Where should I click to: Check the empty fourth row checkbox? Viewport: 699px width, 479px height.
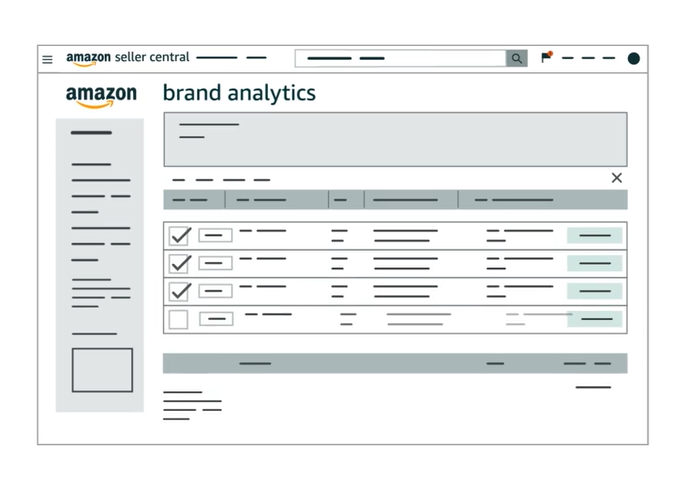pos(178,319)
